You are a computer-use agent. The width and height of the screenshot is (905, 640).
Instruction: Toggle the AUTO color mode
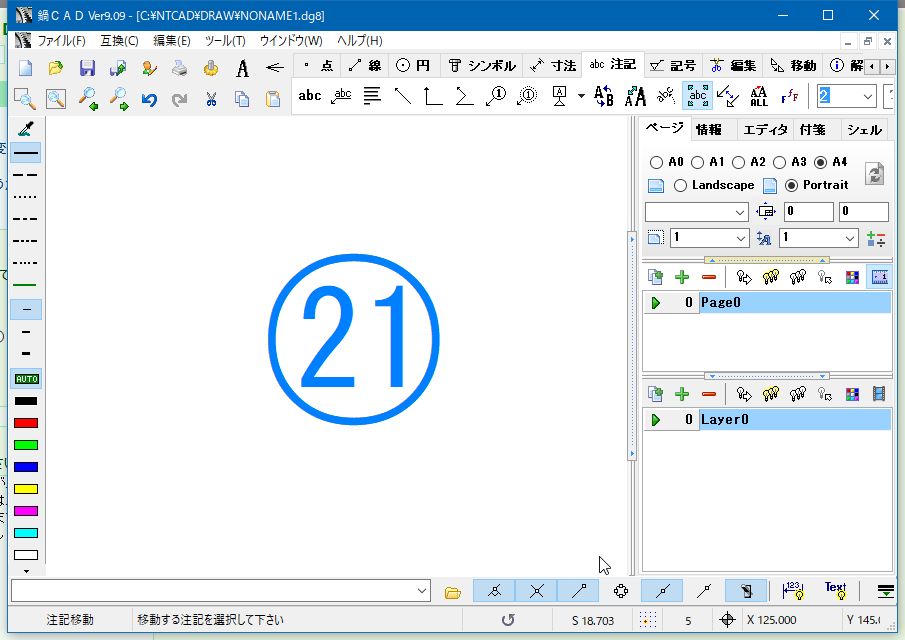pos(27,379)
